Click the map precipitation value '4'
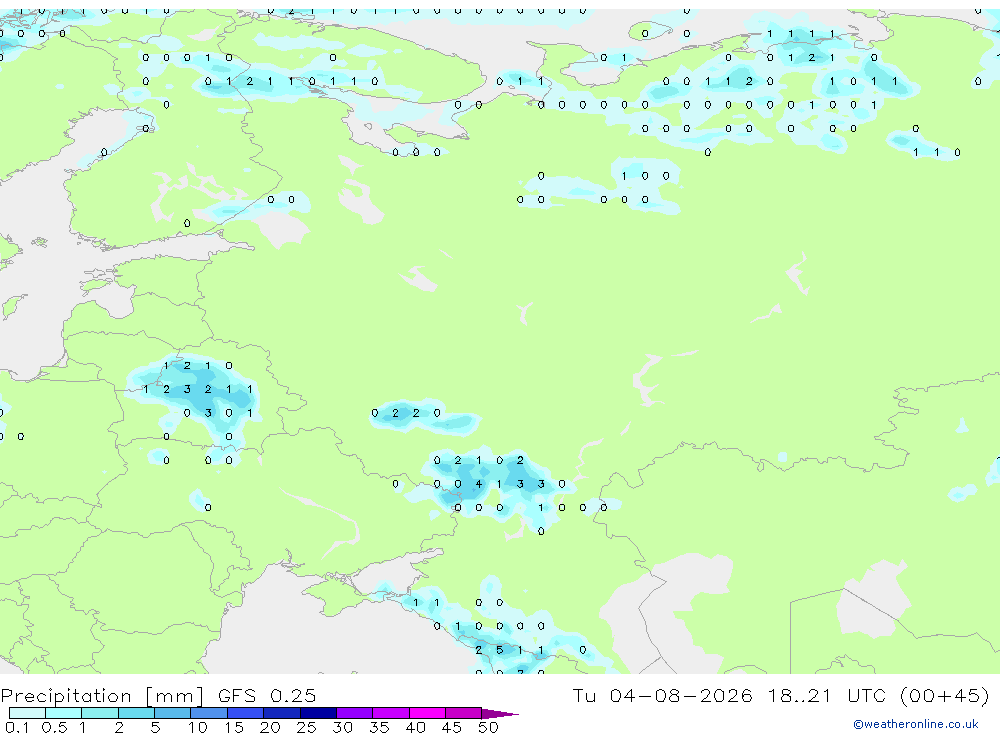 pyautogui.click(x=478, y=484)
